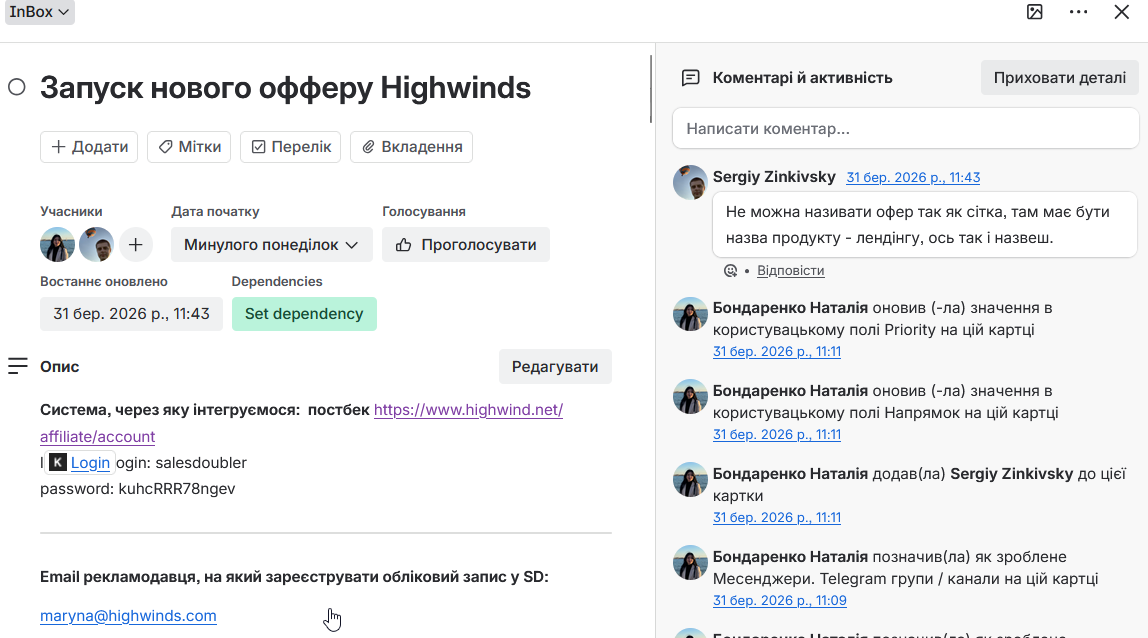The image size is (1148, 638).
Task: Add a member with the plus icon
Action: pos(135,245)
